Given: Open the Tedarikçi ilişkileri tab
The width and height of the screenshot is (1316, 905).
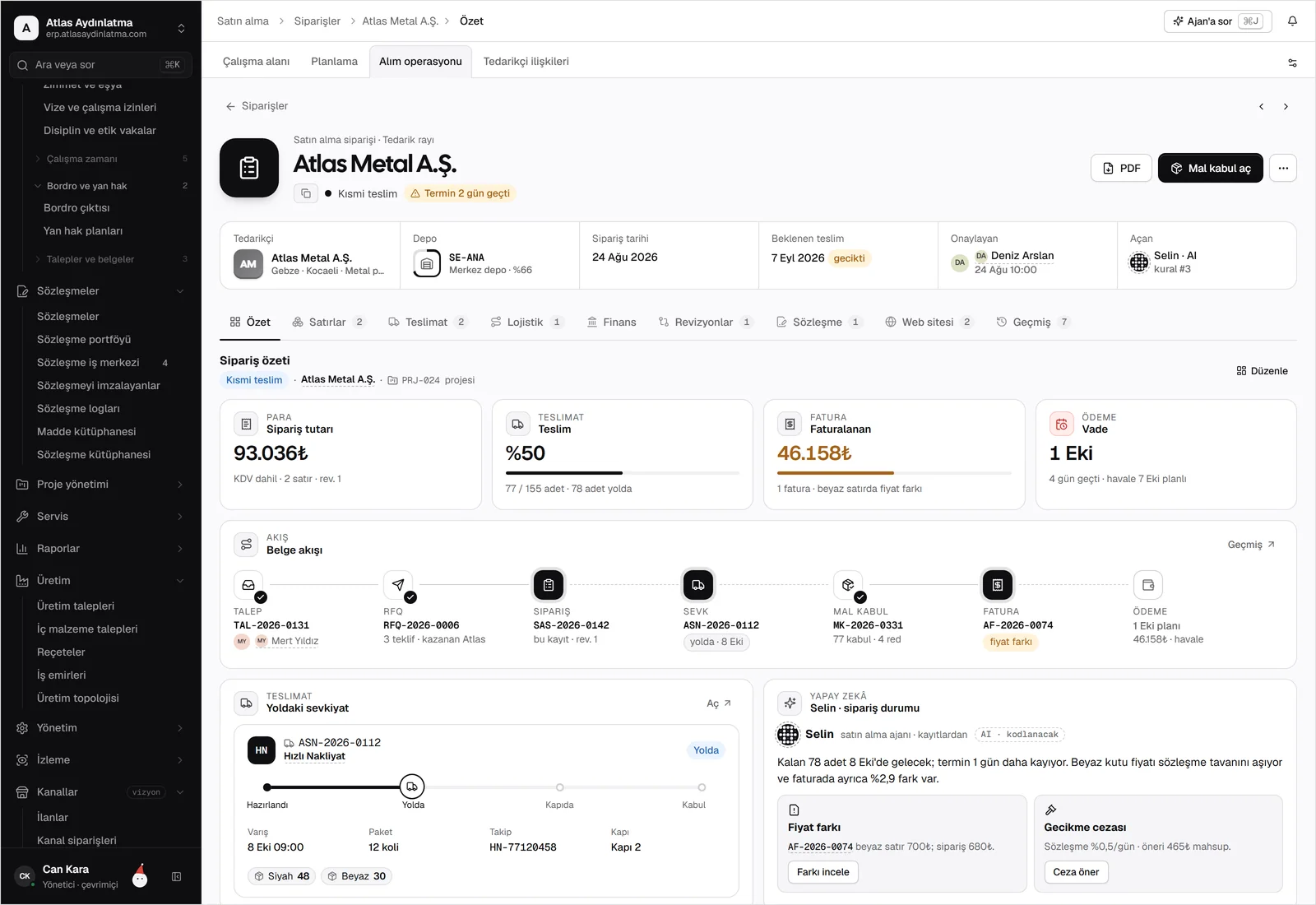Looking at the screenshot, I should [526, 62].
